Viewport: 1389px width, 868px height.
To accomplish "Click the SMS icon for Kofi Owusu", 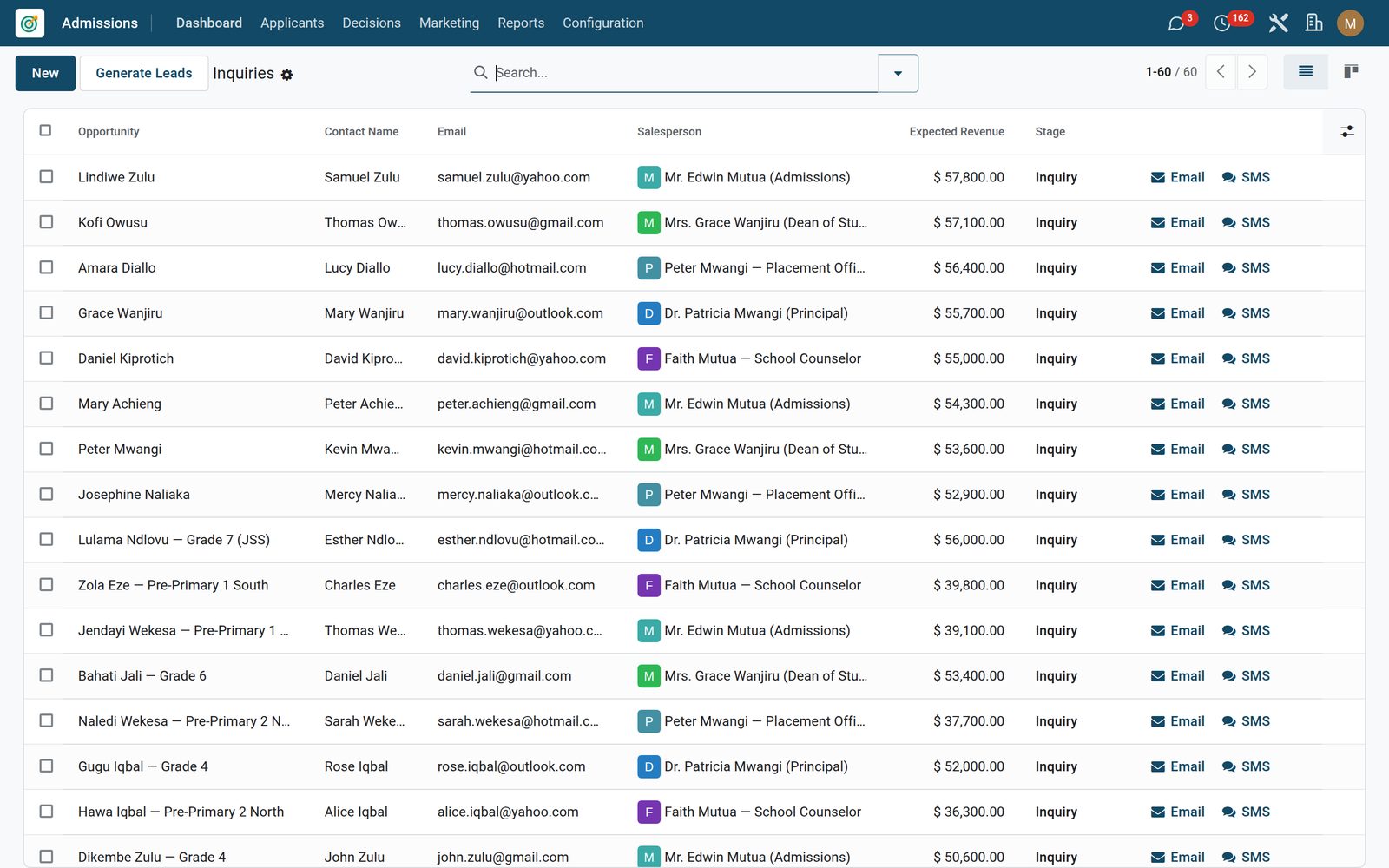I will point(1229,222).
